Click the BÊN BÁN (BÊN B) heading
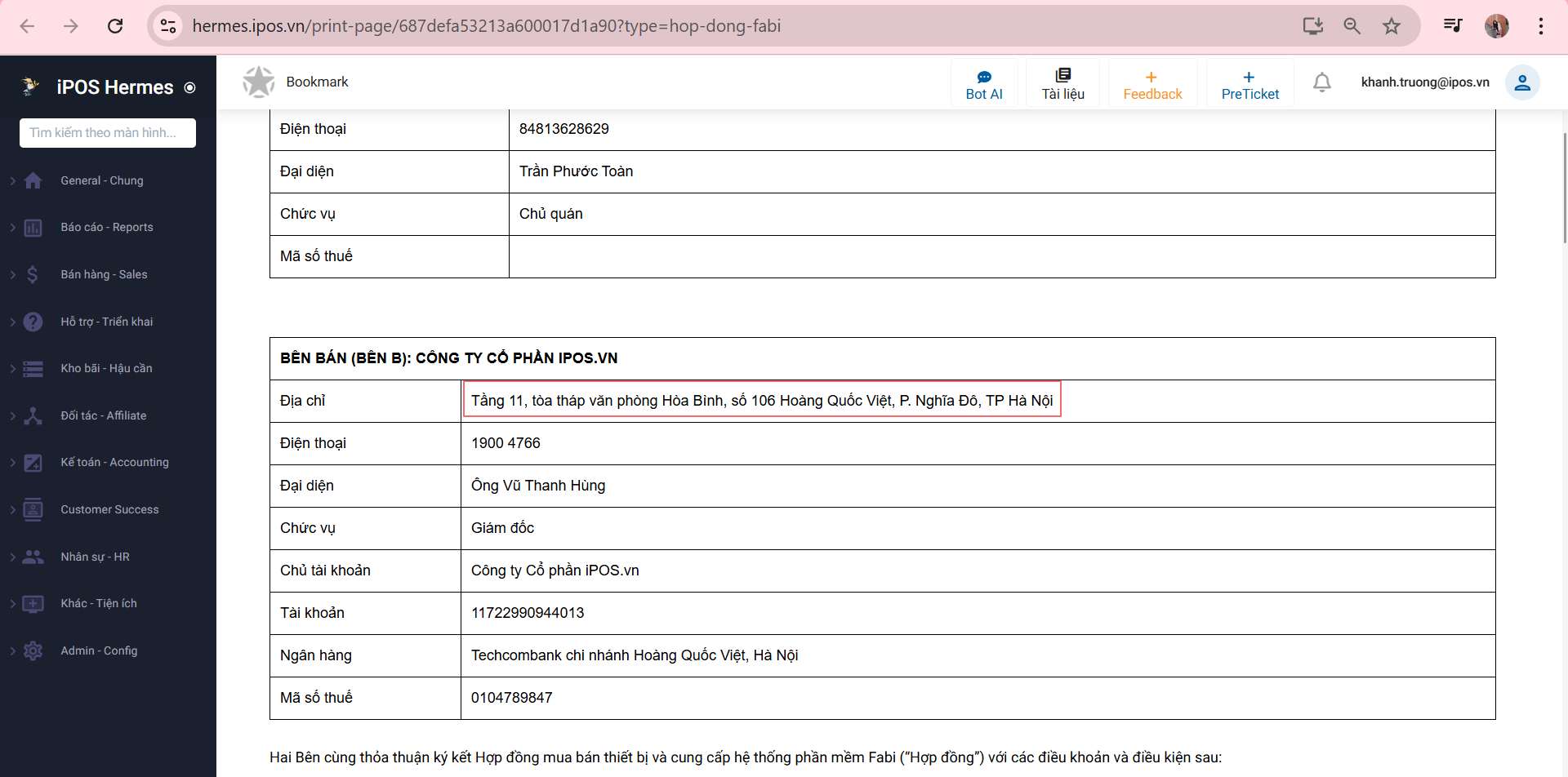Viewport: 1568px width, 777px height. click(448, 358)
